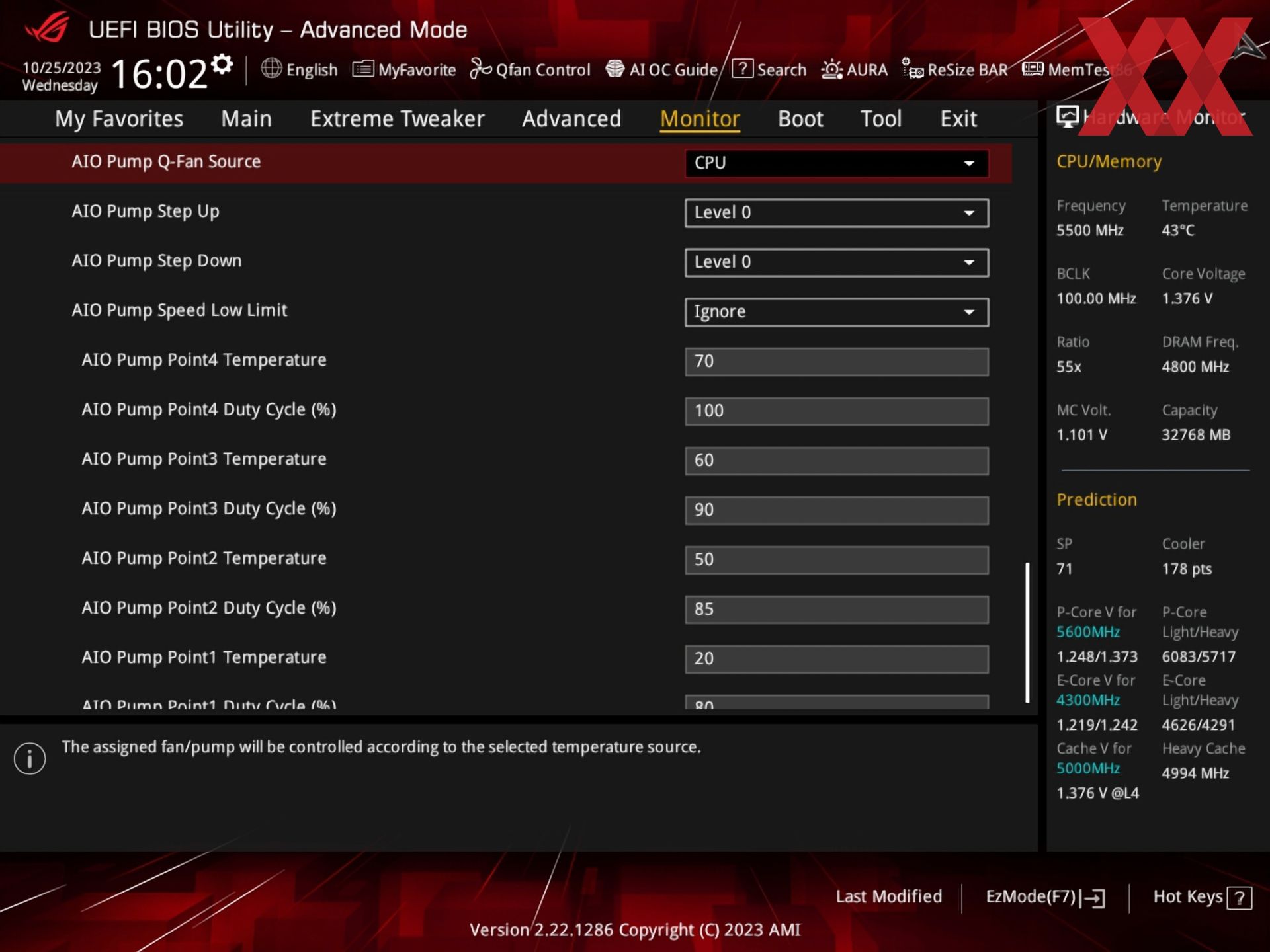
Task: Select the Monitor tab
Action: pos(700,119)
